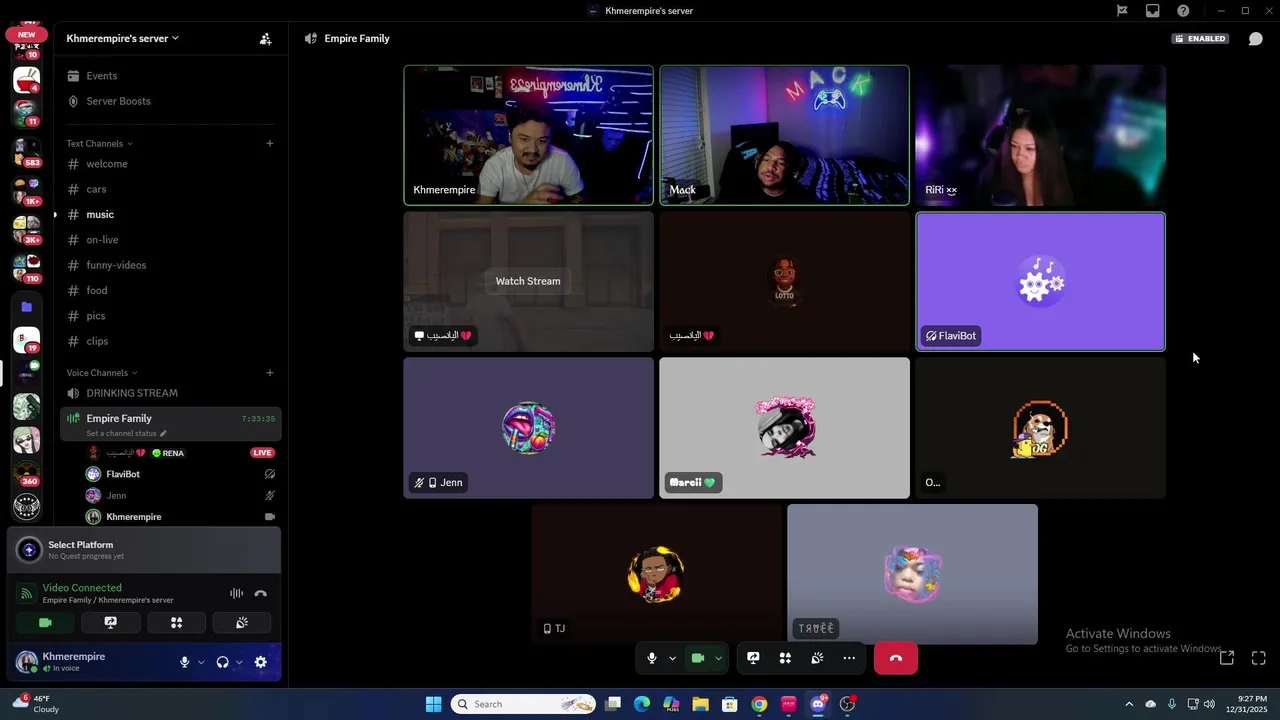Image resolution: width=1280 pixels, height=720 pixels.
Task: Open the checkpoint flag icon in title bar
Action: click(x=1122, y=11)
